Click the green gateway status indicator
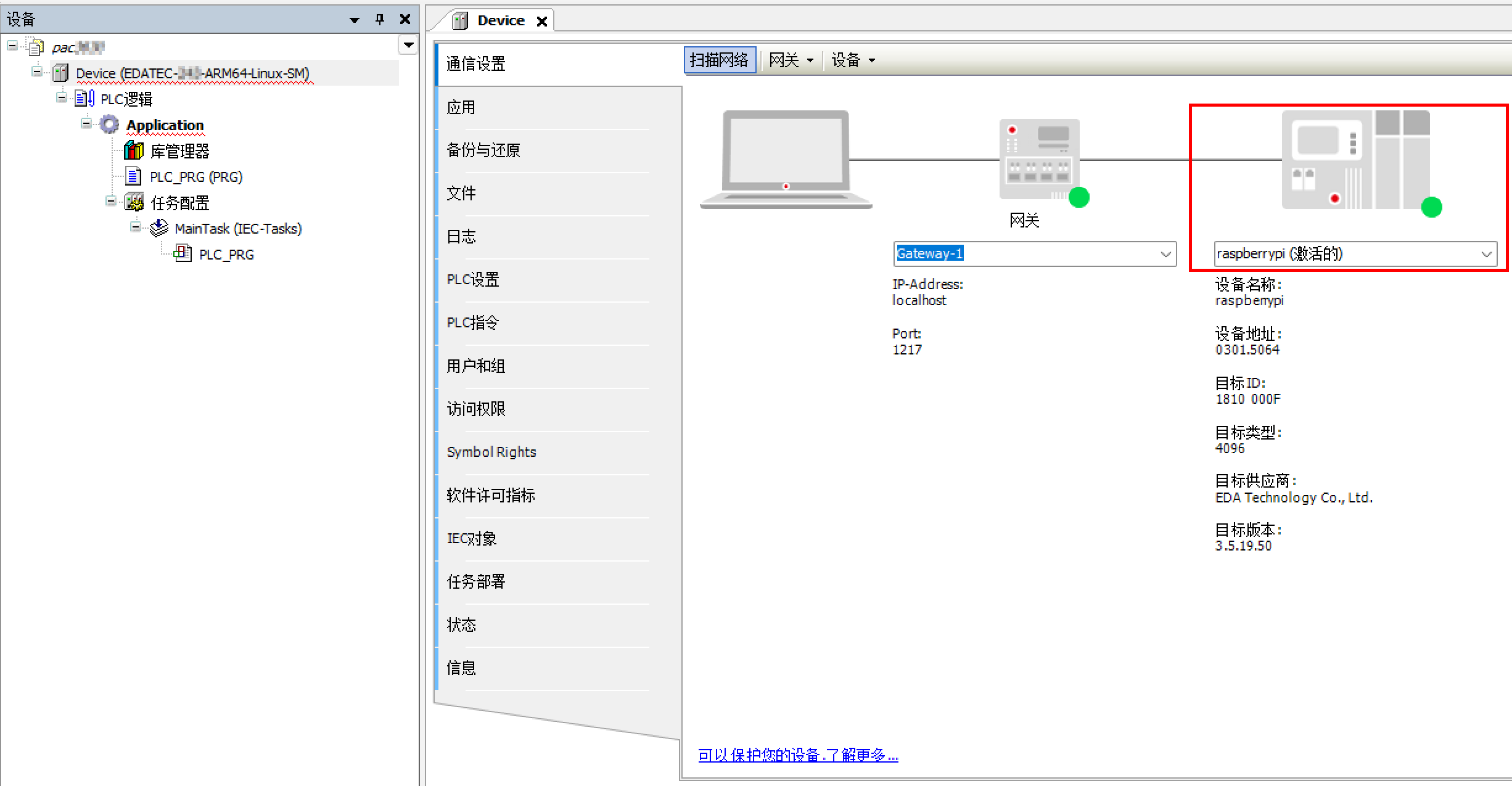 (x=1079, y=198)
